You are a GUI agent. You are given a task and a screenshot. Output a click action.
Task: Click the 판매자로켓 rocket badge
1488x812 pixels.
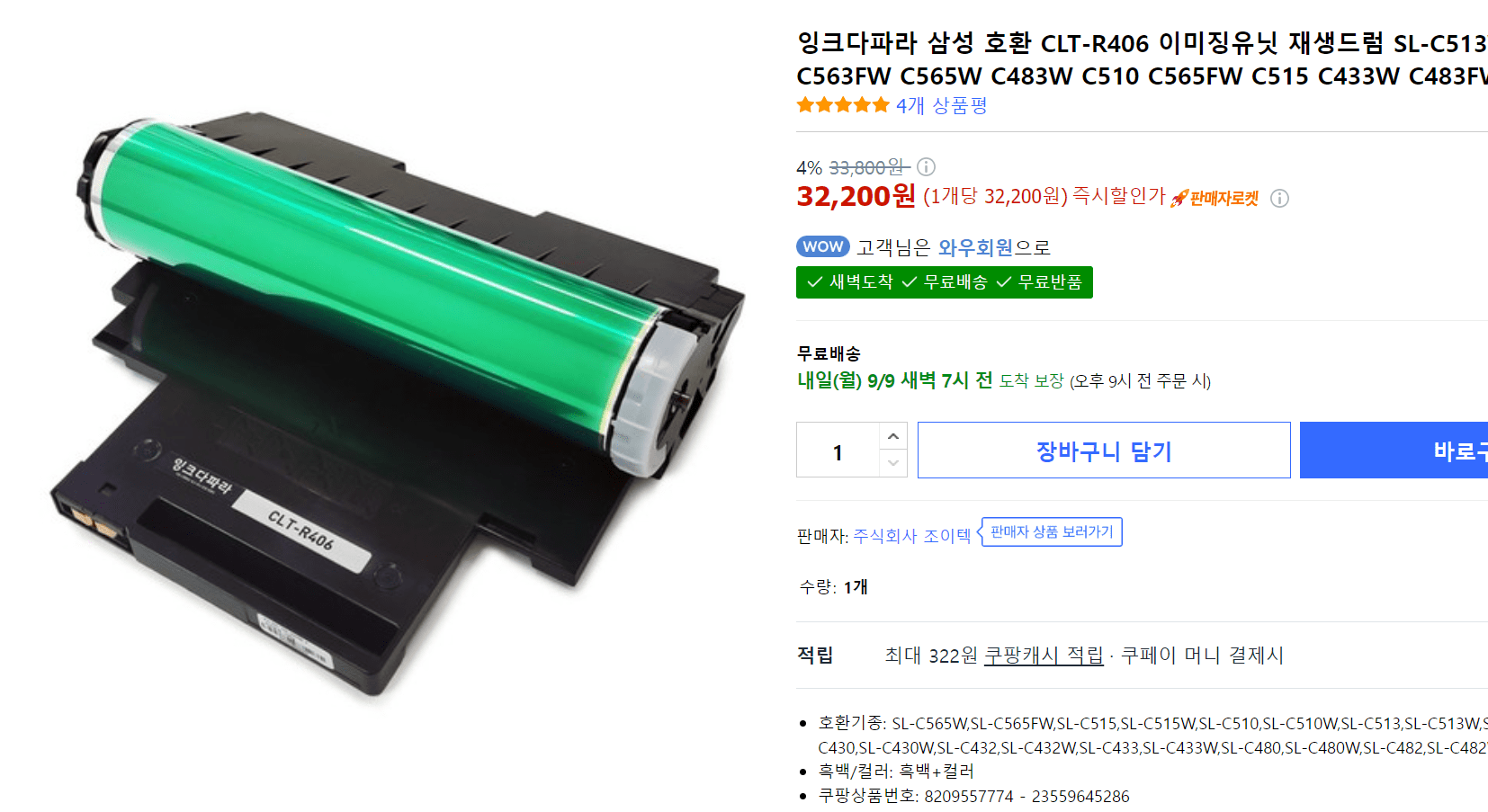click(x=1215, y=198)
